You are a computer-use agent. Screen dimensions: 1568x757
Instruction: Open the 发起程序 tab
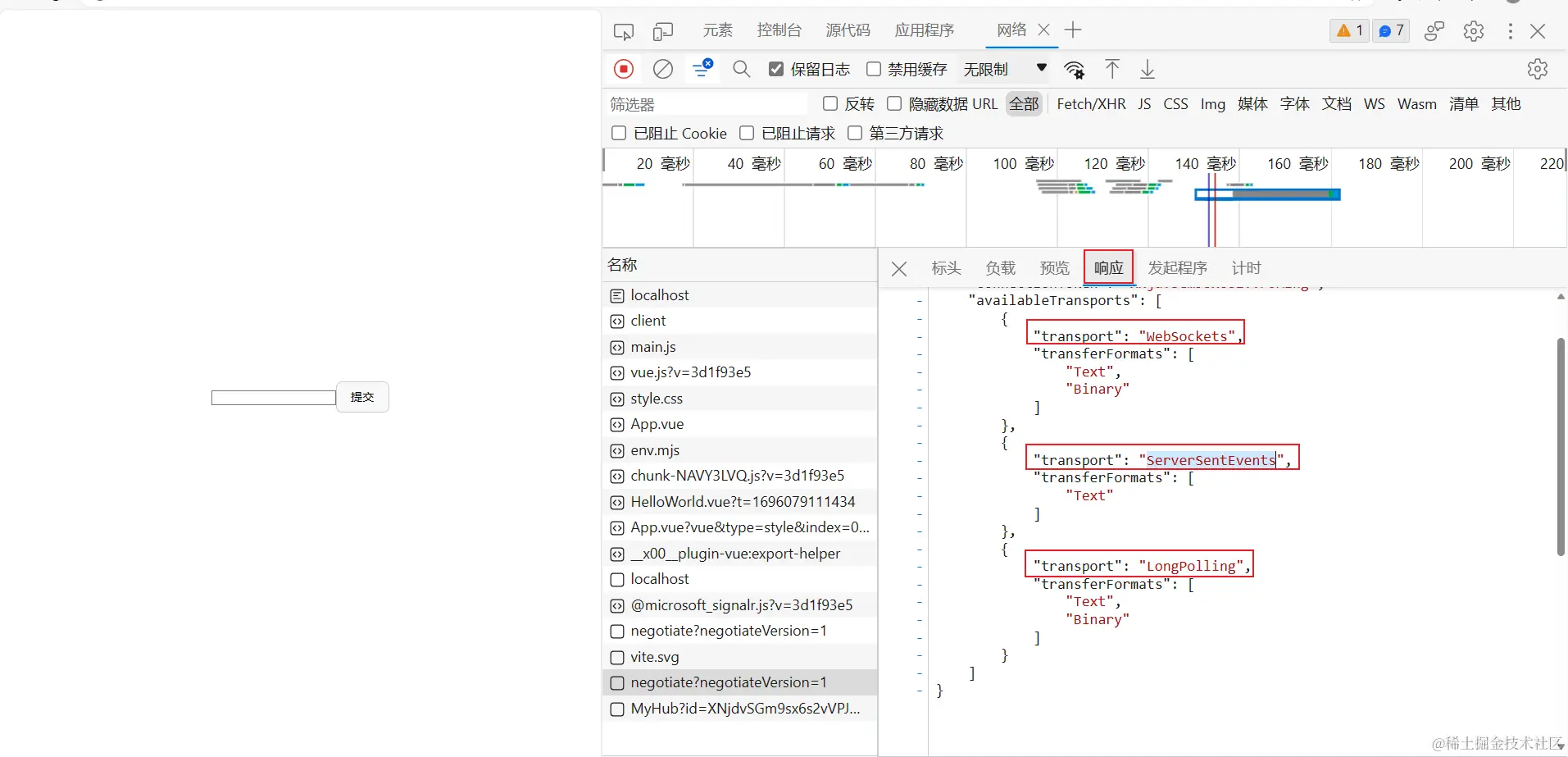1177,268
